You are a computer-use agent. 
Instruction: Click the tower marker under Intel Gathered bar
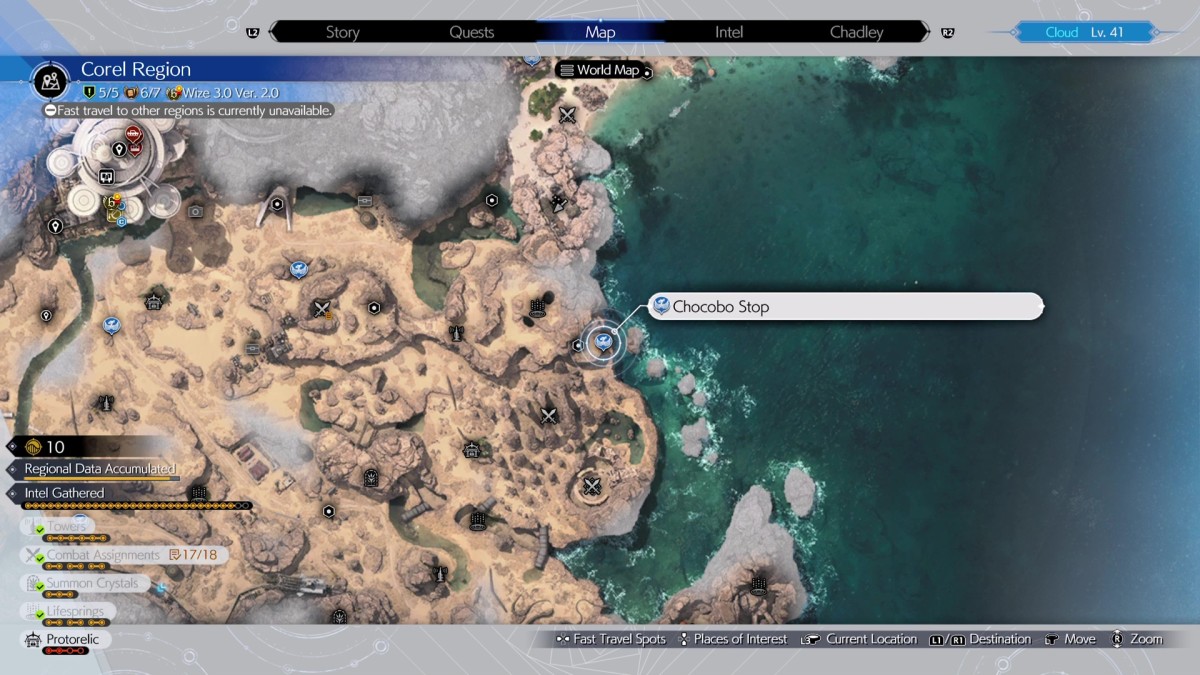coord(198,492)
